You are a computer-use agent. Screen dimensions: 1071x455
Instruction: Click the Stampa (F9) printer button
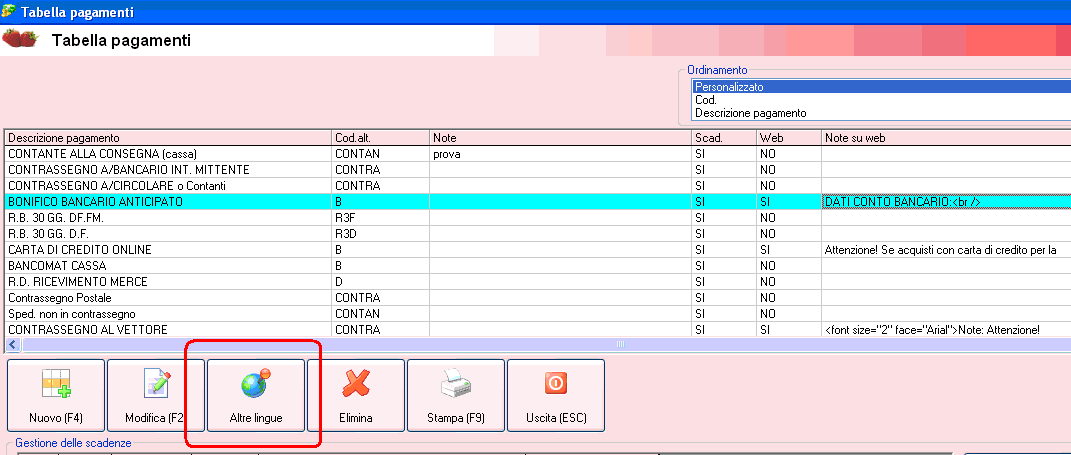click(x=456, y=396)
